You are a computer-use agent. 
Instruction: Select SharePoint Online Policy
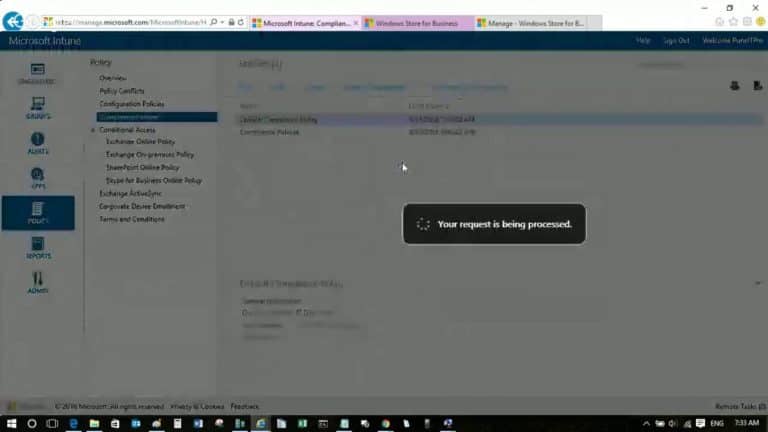click(x=143, y=168)
